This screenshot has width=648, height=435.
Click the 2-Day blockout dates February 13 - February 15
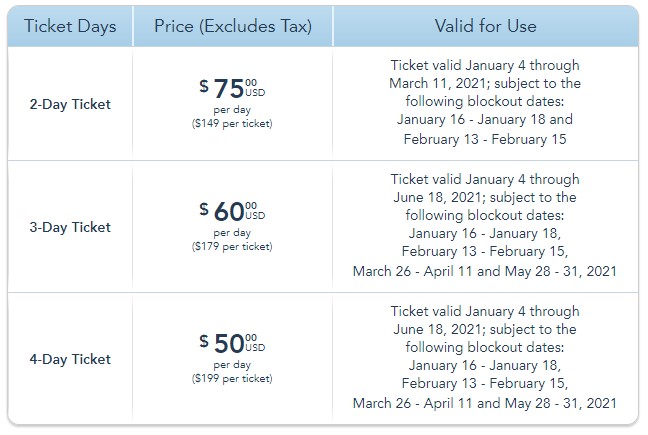coord(485,139)
